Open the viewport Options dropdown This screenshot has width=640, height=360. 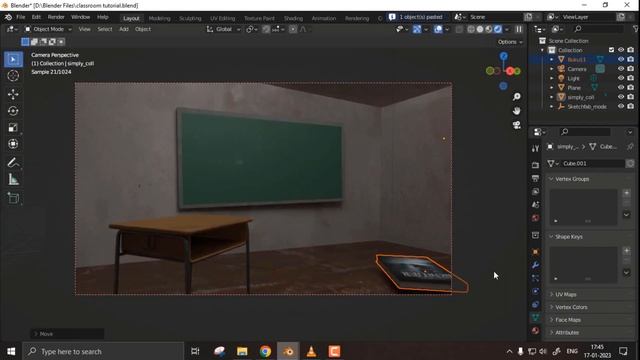click(510, 42)
